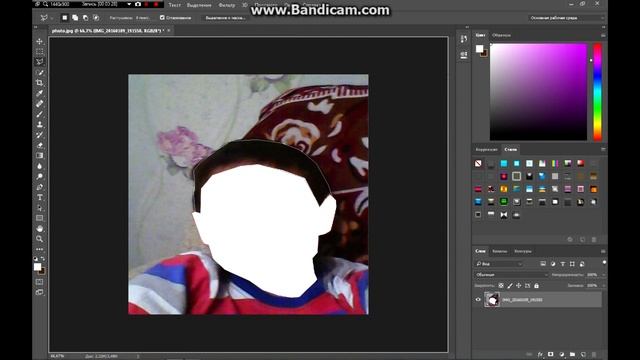Toggle the pixel layers filter
The width and height of the screenshot is (640, 360).
pyautogui.click(x=543, y=264)
